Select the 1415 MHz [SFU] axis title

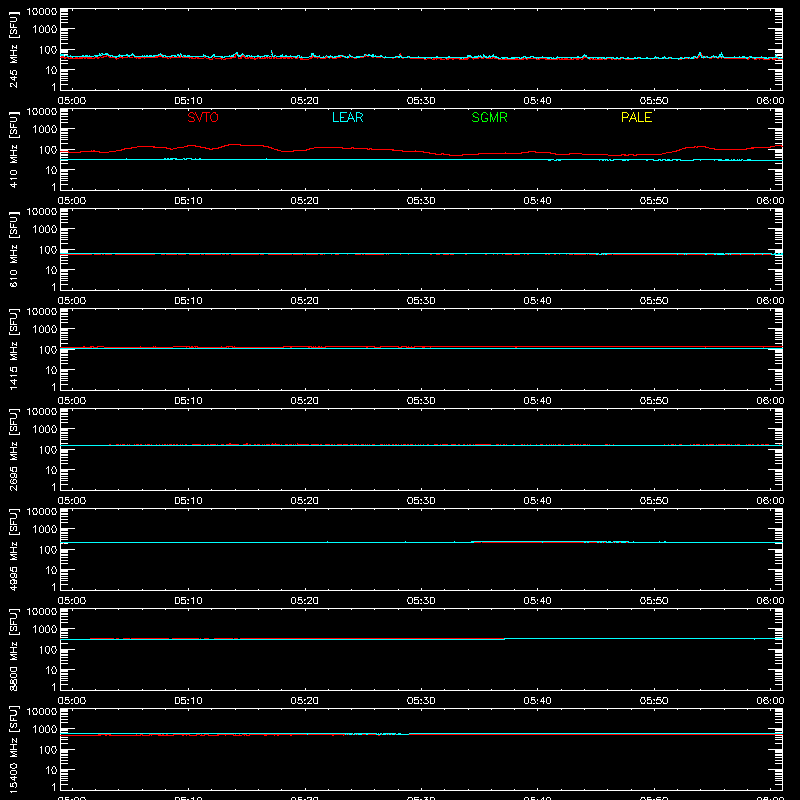pyautogui.click(x=13, y=349)
